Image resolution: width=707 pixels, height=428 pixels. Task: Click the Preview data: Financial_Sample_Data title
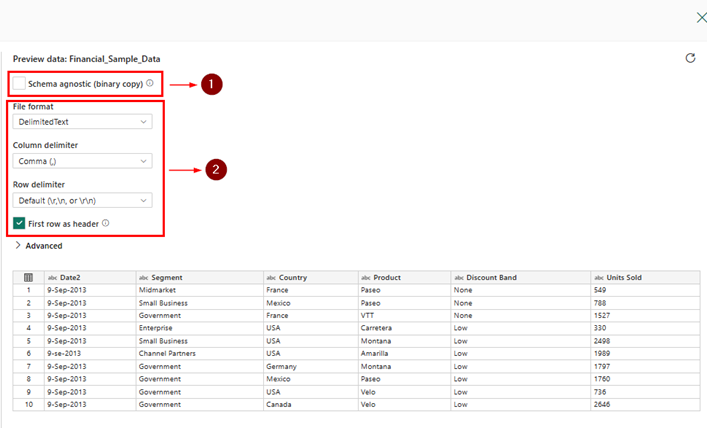click(x=87, y=59)
